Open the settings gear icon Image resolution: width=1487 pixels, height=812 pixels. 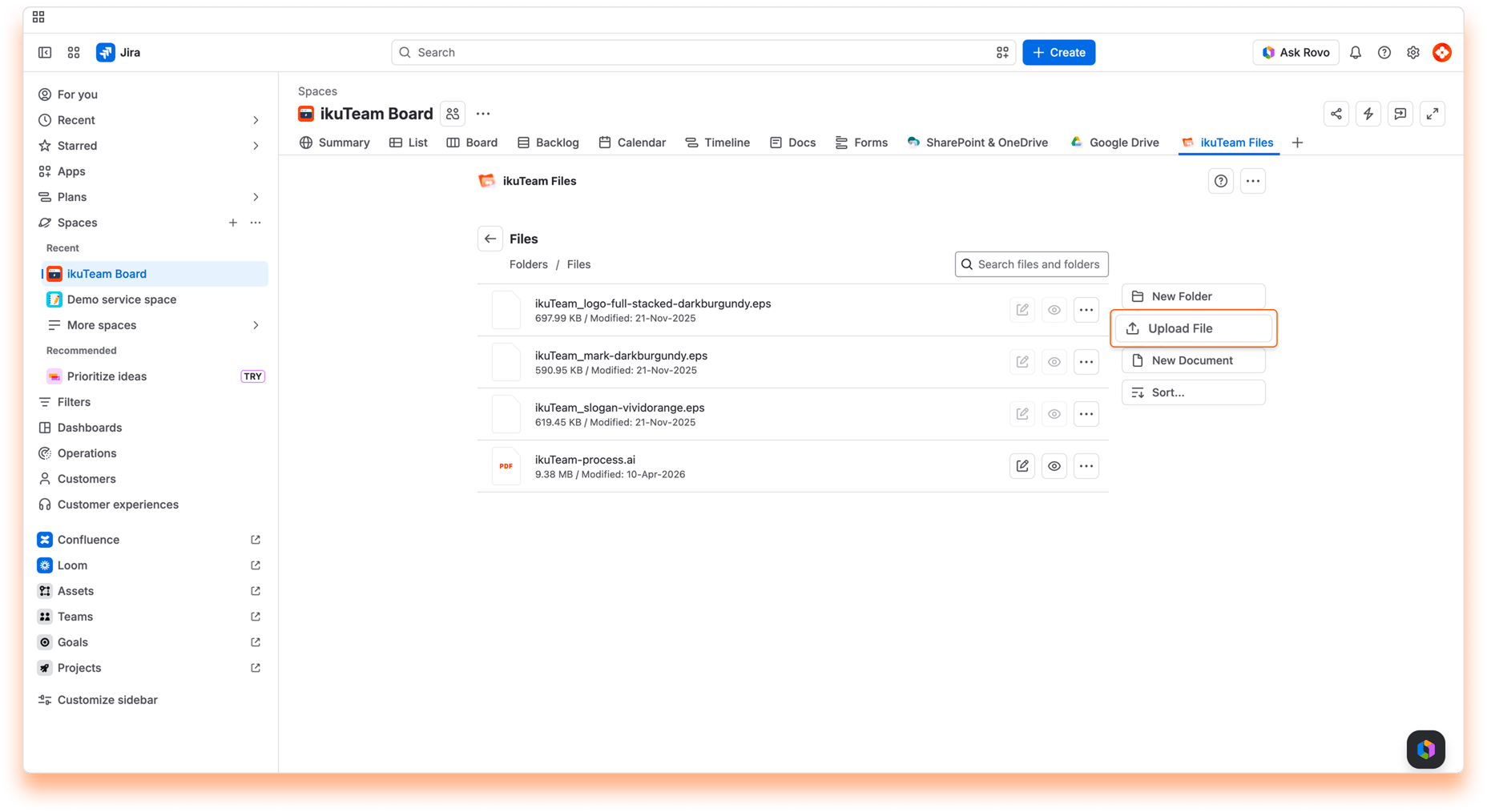(1413, 52)
